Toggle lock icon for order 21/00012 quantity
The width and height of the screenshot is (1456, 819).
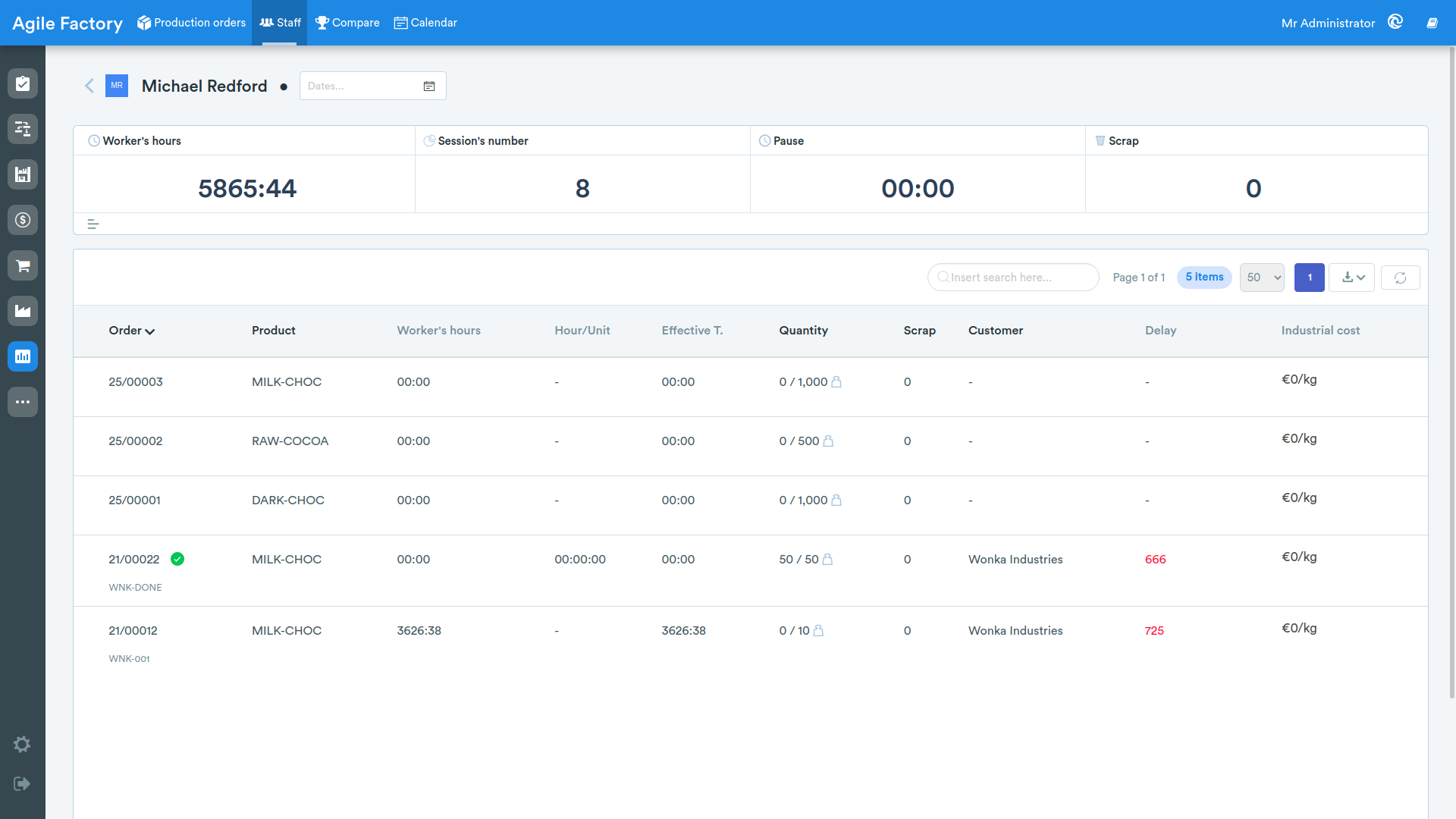point(818,630)
